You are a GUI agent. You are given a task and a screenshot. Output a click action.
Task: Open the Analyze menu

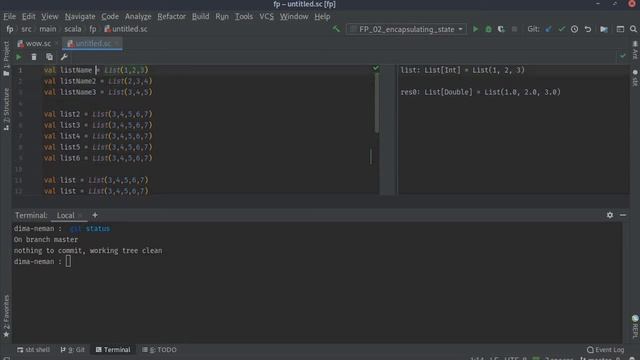click(138, 16)
